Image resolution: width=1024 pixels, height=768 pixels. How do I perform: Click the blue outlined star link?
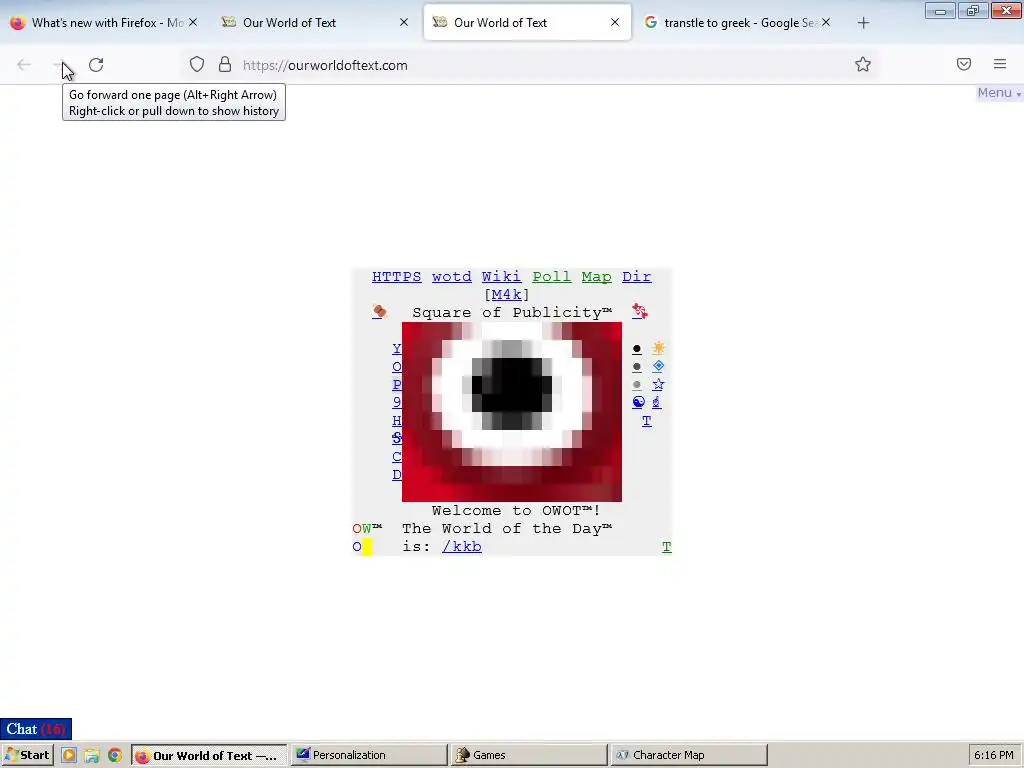(x=658, y=385)
